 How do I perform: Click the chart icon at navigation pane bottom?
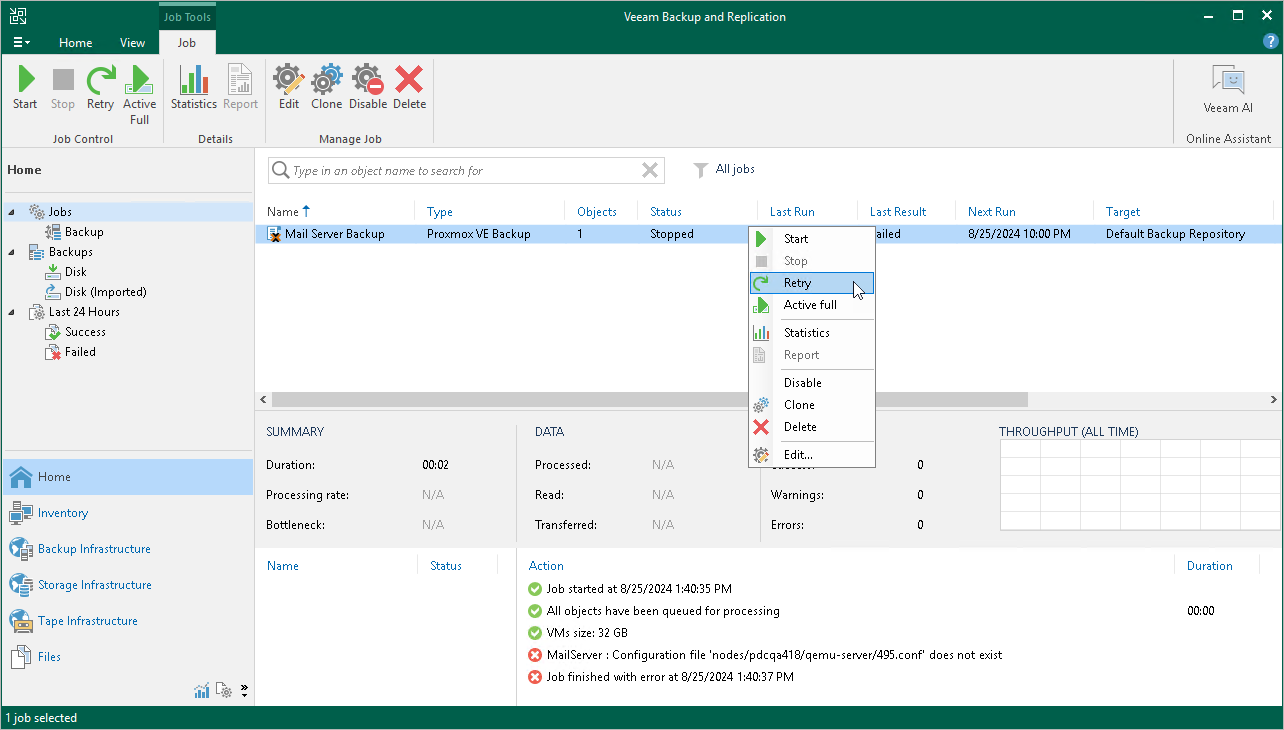click(202, 690)
